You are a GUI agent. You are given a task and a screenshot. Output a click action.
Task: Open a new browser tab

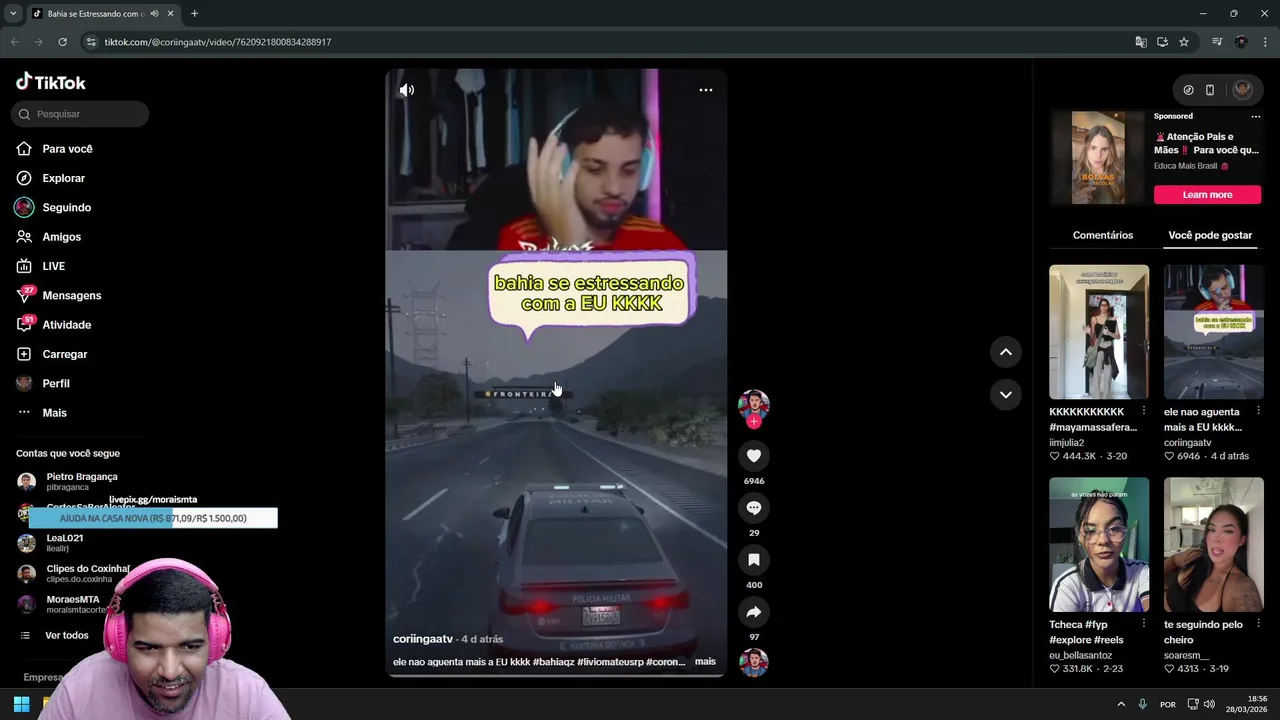tap(194, 13)
